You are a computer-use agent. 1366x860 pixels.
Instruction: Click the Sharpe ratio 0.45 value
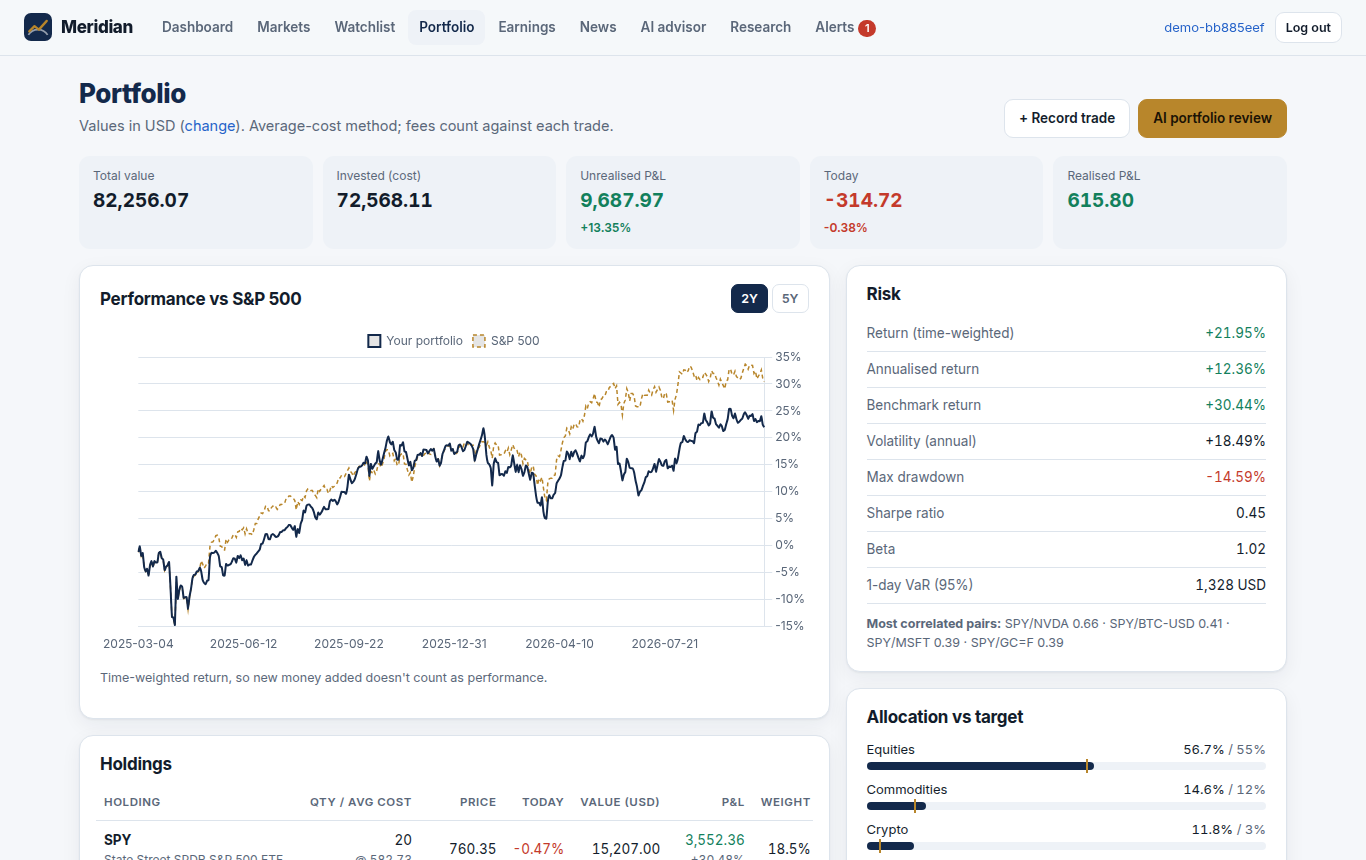click(x=1250, y=513)
